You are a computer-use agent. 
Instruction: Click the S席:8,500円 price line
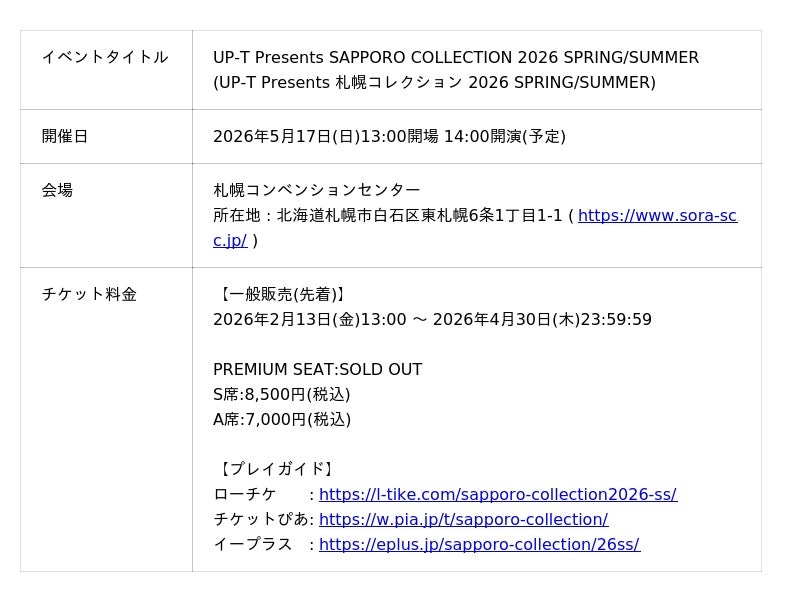click(x=281, y=395)
